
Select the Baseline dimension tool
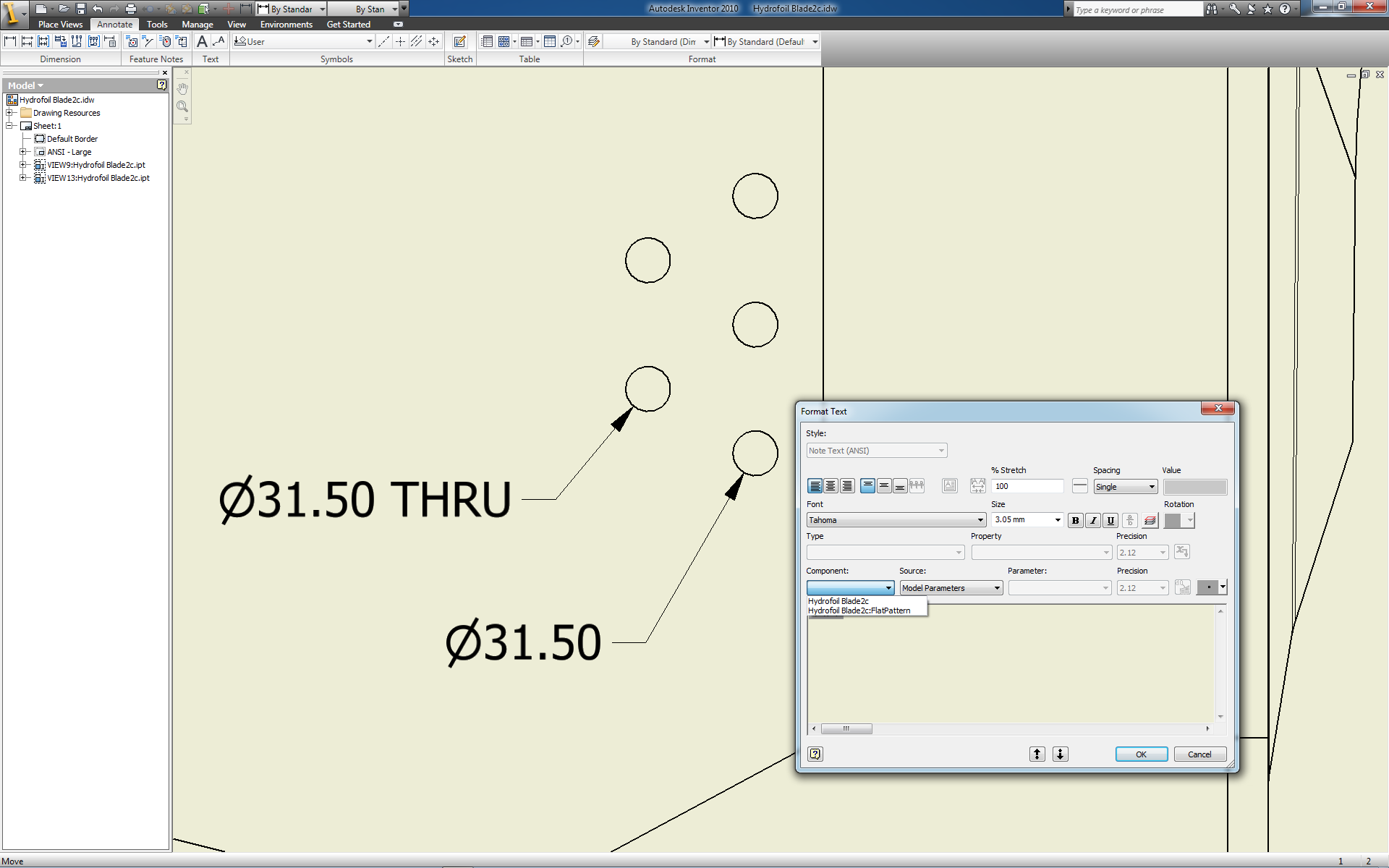(x=27, y=41)
